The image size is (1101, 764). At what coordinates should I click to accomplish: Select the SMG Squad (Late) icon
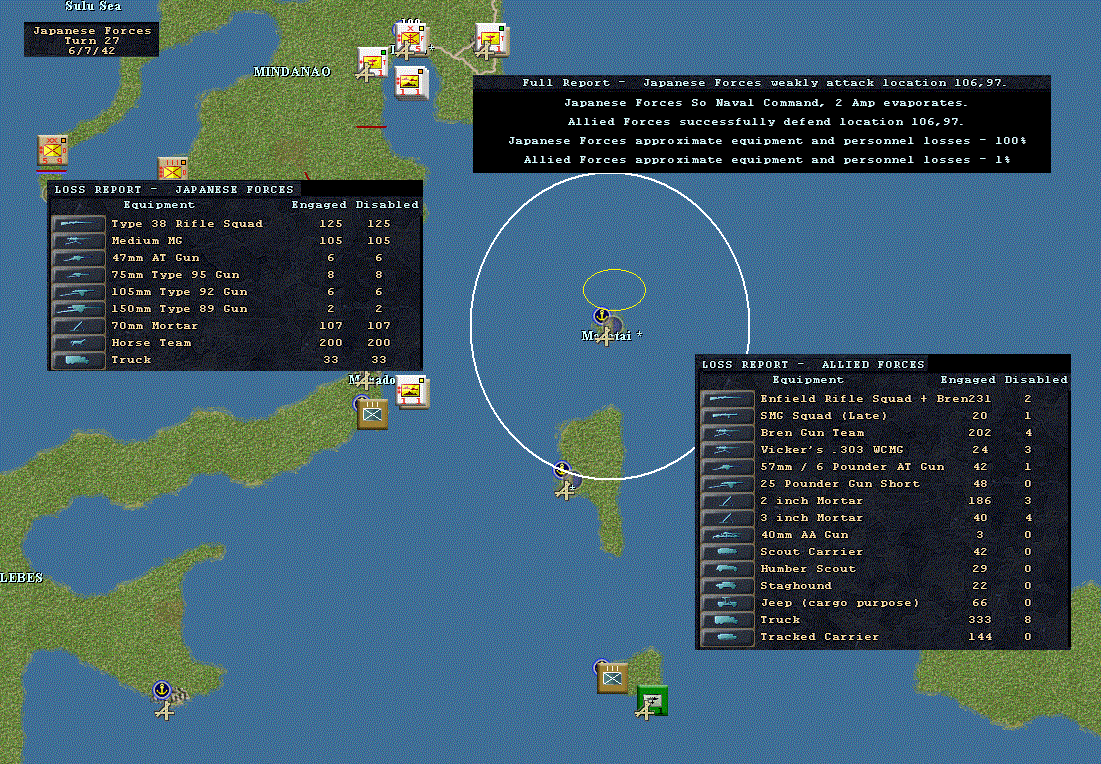tap(727, 416)
